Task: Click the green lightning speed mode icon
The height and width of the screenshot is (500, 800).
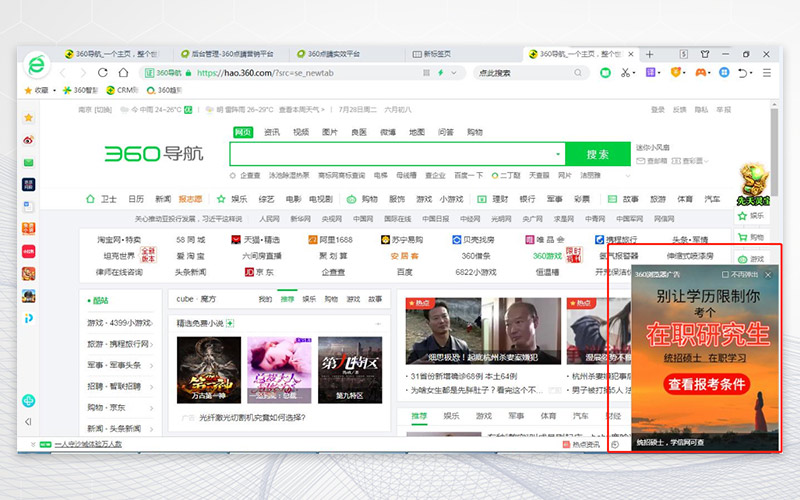Action: pyautogui.click(x=440, y=73)
